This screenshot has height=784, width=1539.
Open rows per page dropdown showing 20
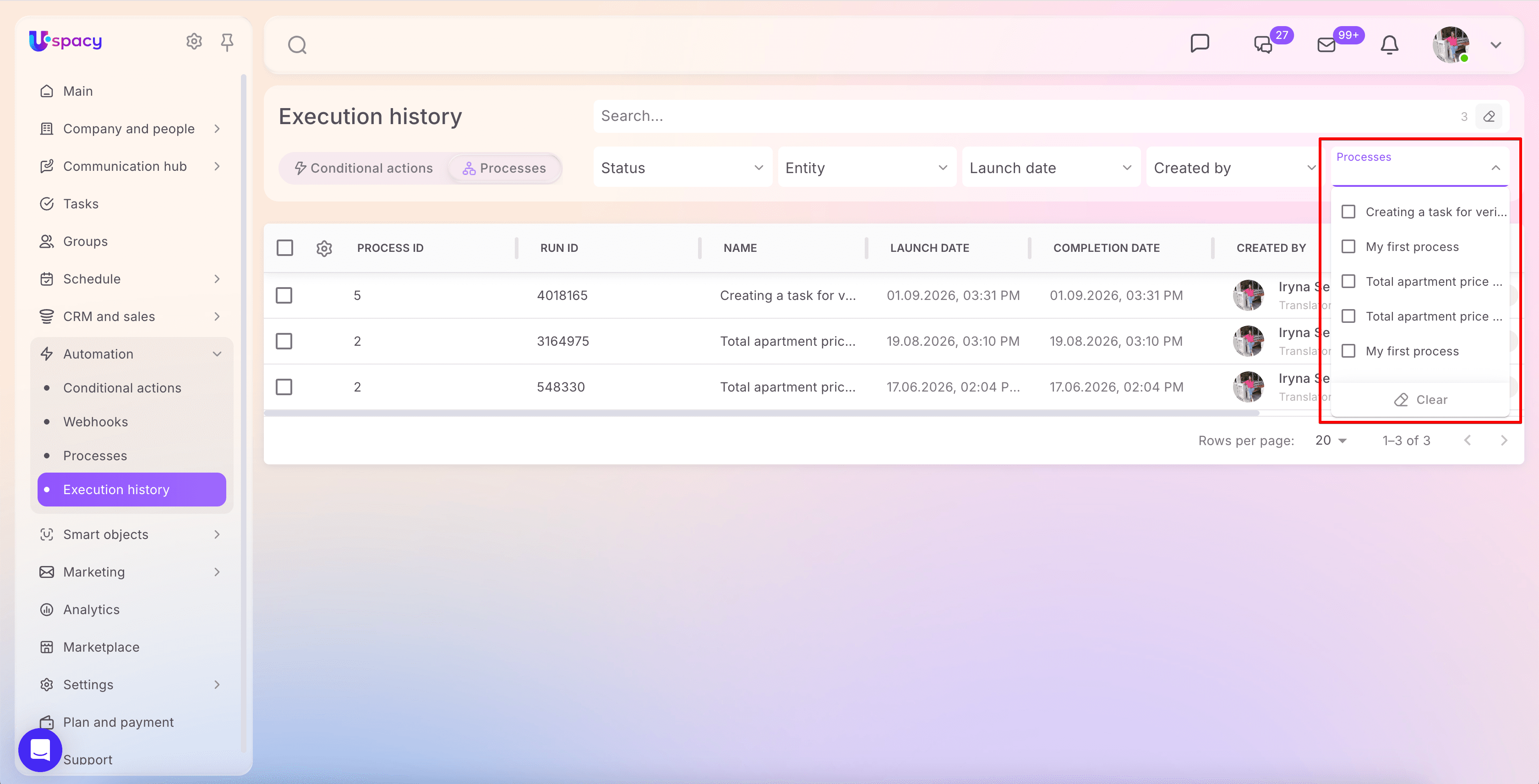1331,441
